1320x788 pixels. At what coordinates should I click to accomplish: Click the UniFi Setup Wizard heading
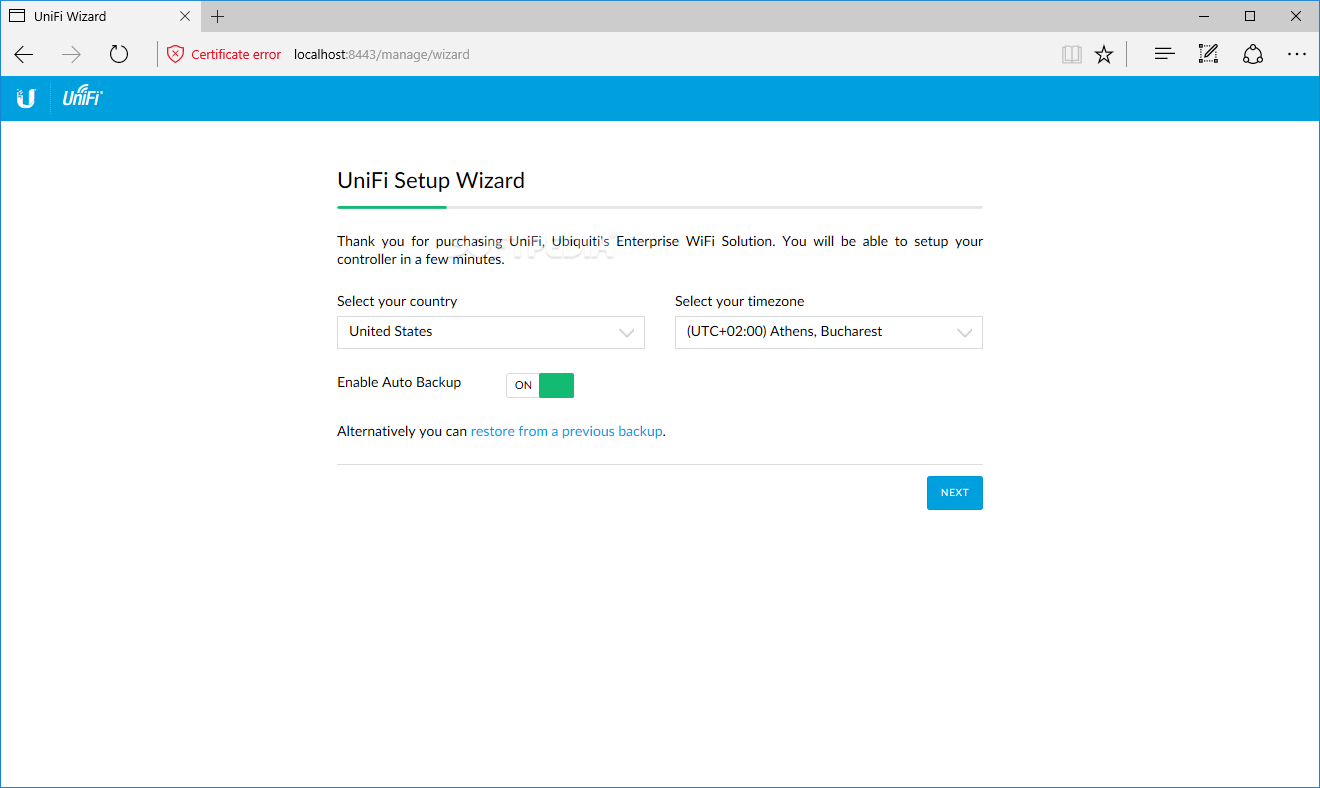click(431, 181)
